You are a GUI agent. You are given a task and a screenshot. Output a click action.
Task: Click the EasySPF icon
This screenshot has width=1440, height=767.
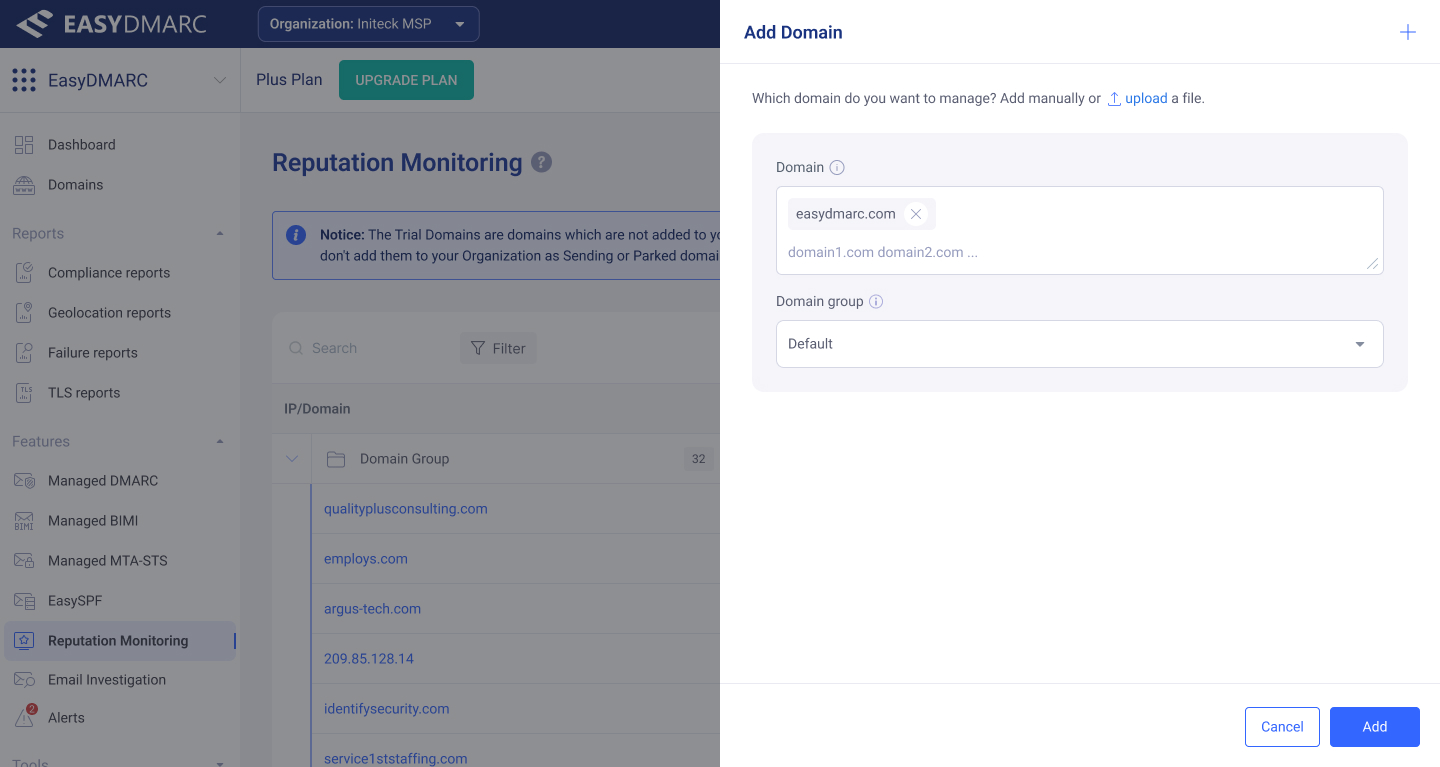coord(24,601)
